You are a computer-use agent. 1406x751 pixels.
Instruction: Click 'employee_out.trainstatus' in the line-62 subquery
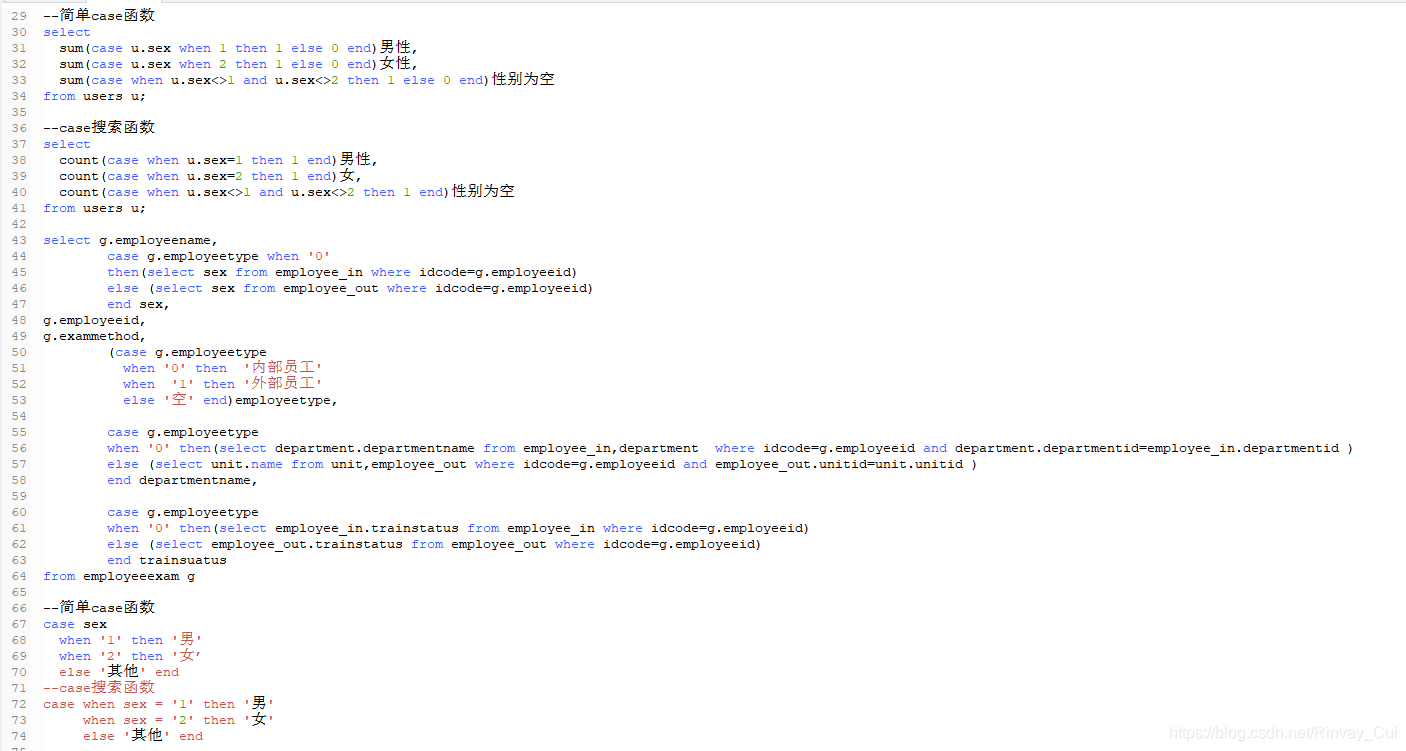point(307,544)
